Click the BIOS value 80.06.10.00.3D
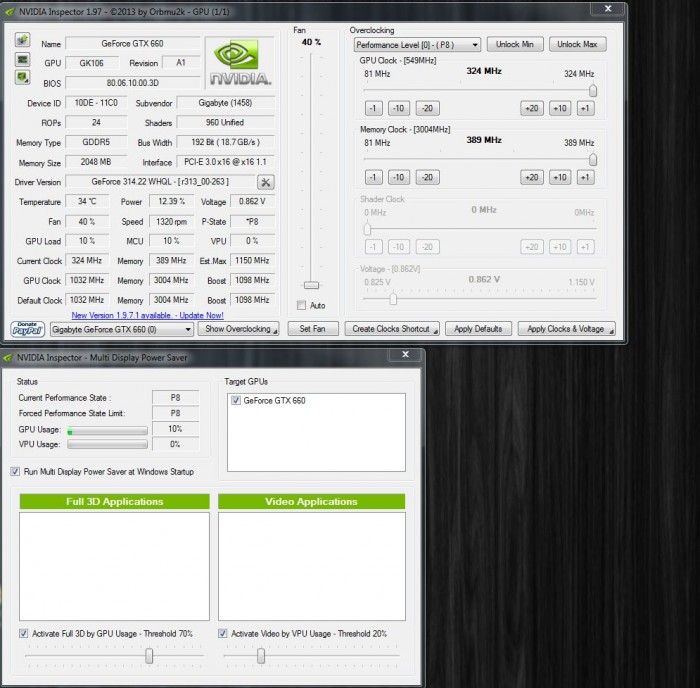 [132, 83]
